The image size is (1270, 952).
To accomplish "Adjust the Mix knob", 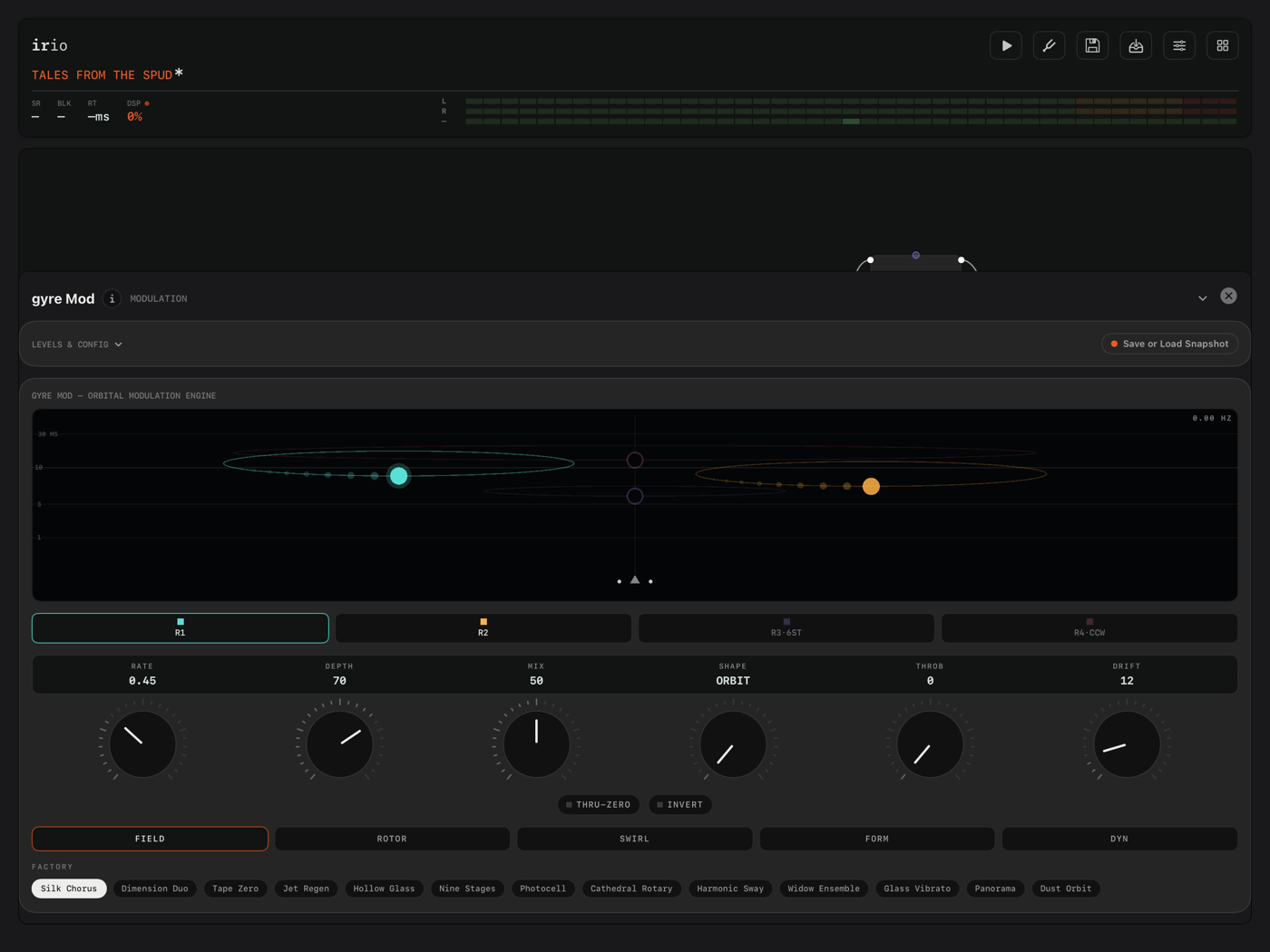I will [536, 743].
